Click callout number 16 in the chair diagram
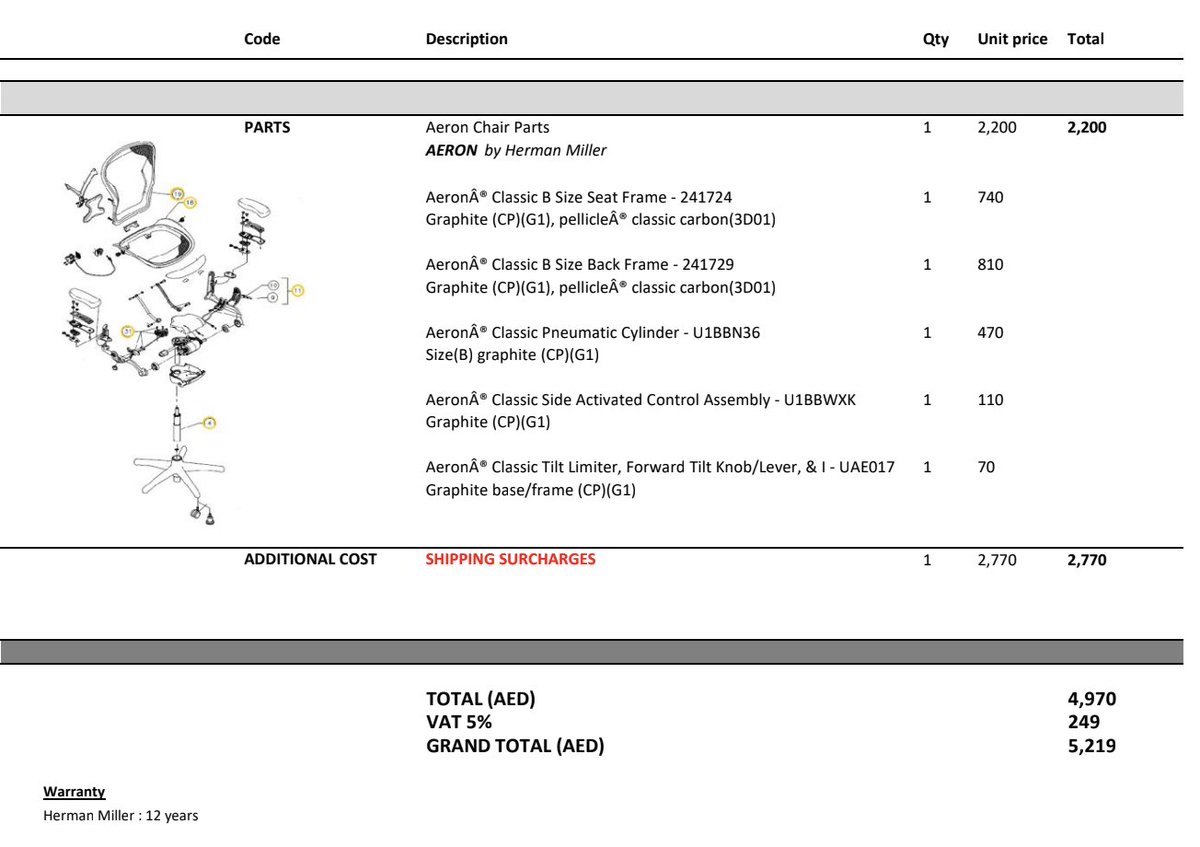 click(x=191, y=202)
